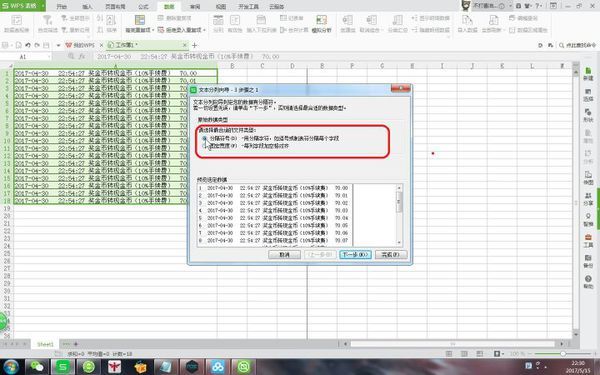Click the WPS spreadsheet taskbar icon

click(63, 367)
